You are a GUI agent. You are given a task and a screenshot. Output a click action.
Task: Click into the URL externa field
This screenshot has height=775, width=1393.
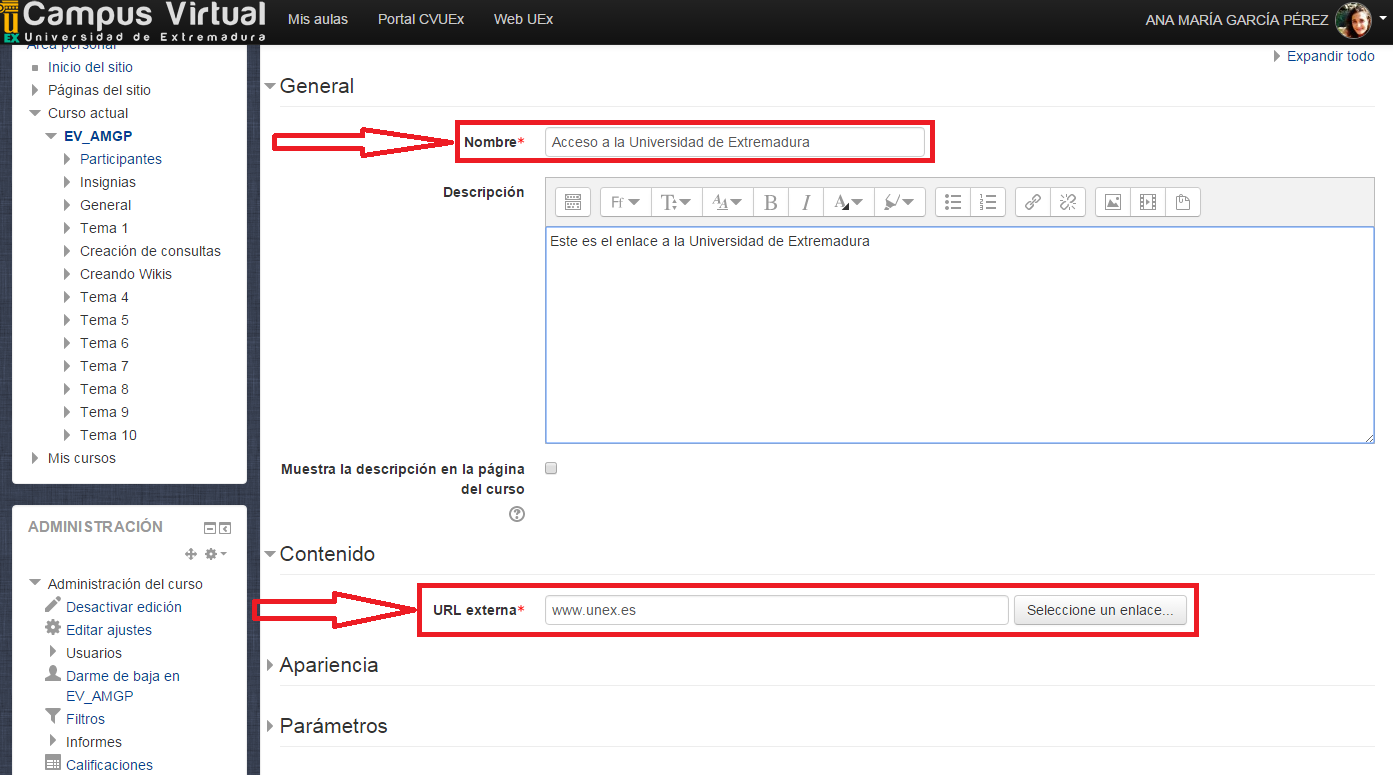click(x=776, y=610)
